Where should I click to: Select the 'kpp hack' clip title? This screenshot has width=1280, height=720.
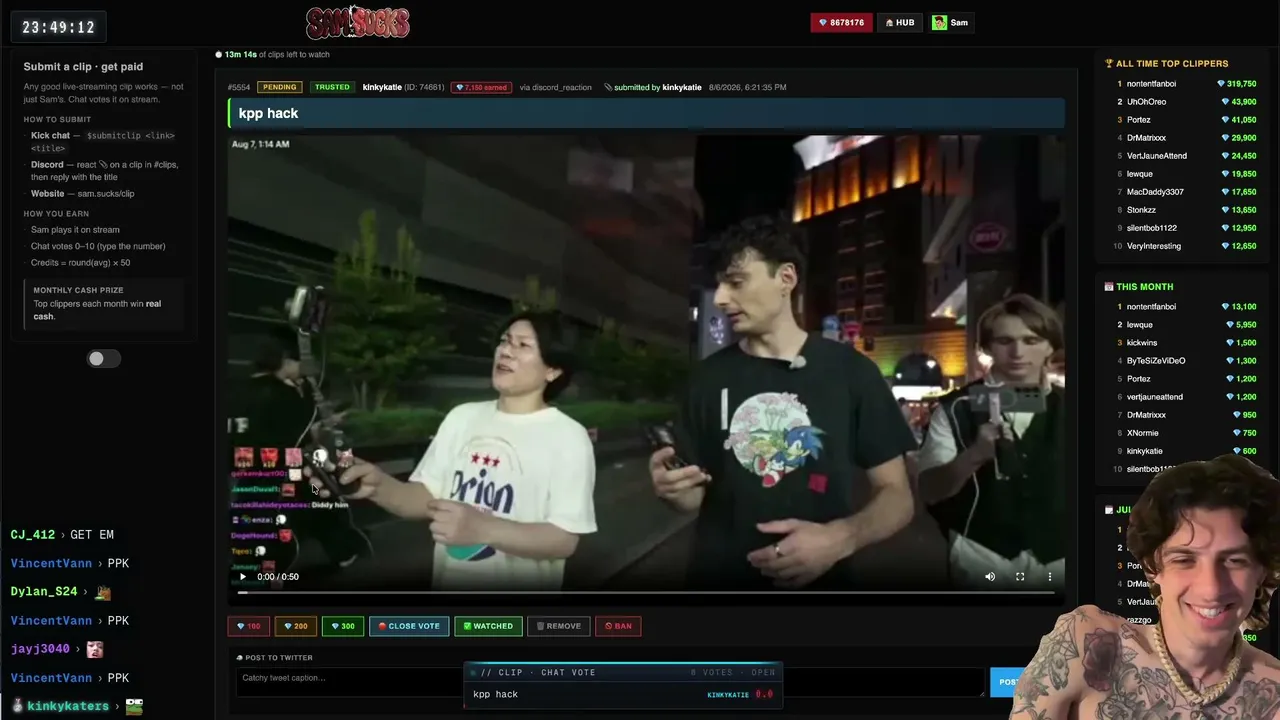coord(268,113)
